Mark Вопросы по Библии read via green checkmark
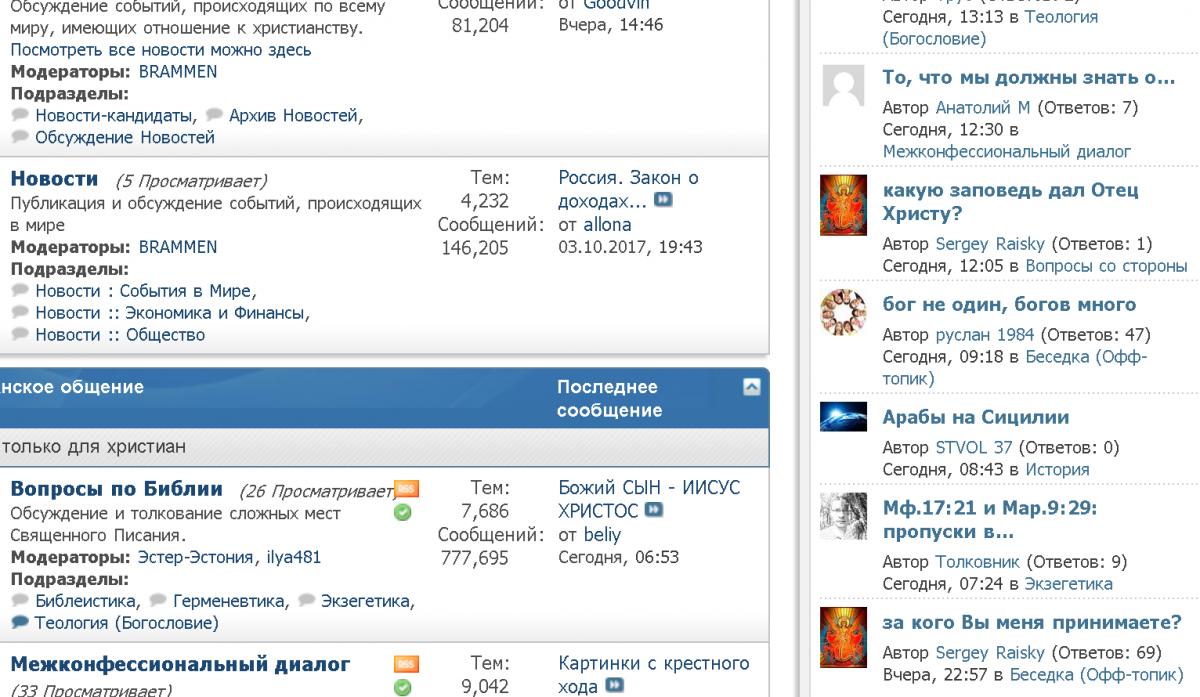Image resolution: width=1200 pixels, height=697 pixels. [x=406, y=513]
